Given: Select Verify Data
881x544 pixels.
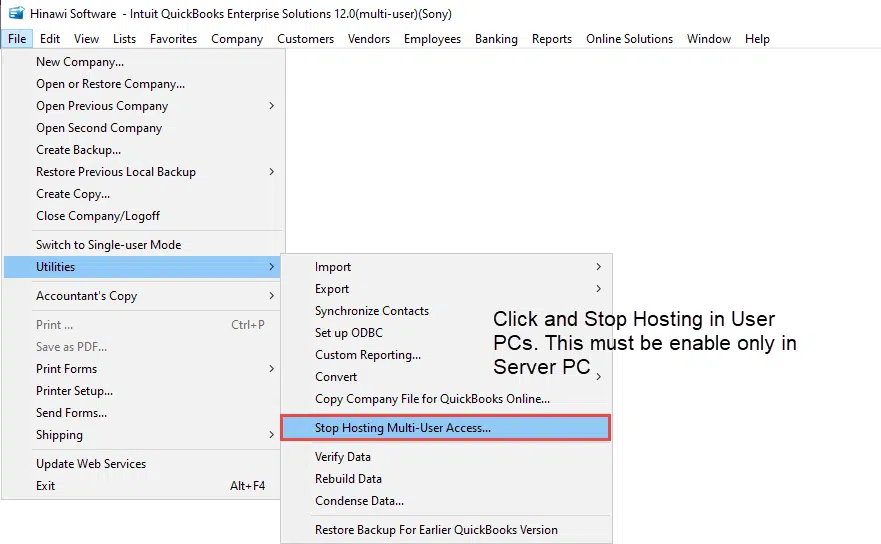Looking at the screenshot, I should [x=446, y=456].
